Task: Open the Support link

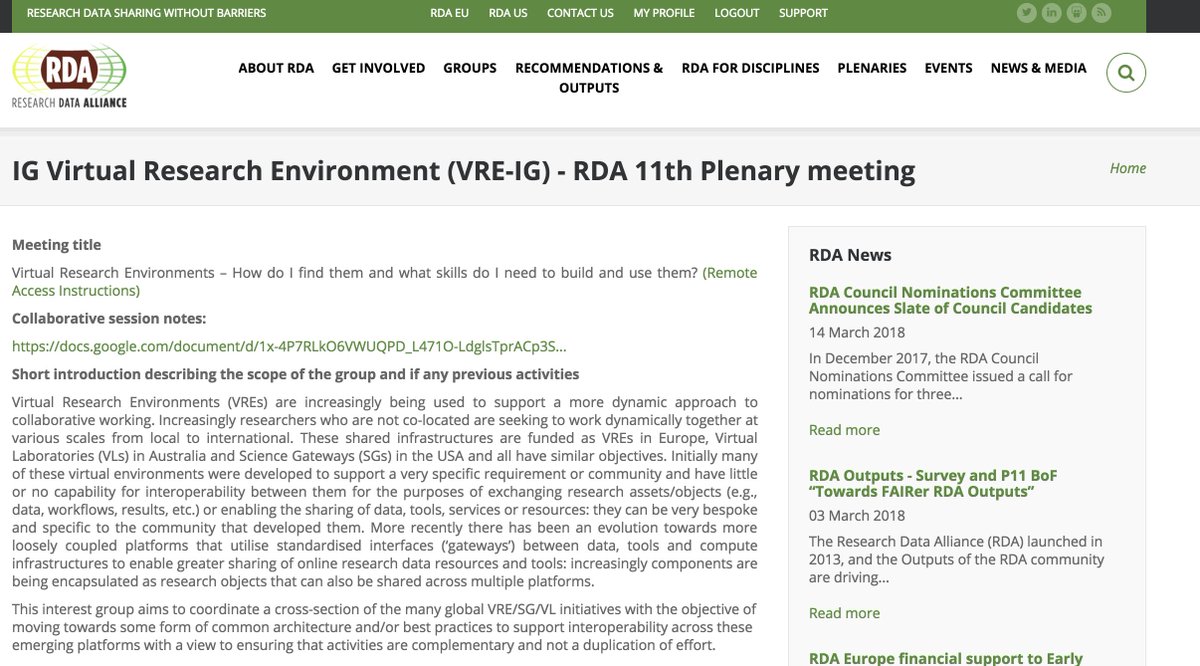Action: point(803,13)
